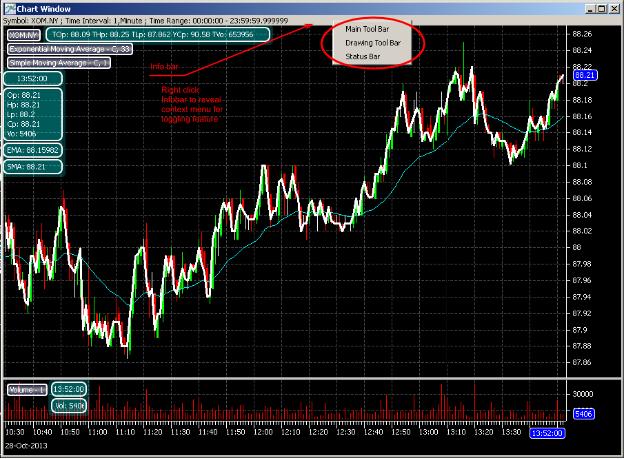The image size is (624, 459).
Task: Minimize the Chart Window
Action: [584, 7]
